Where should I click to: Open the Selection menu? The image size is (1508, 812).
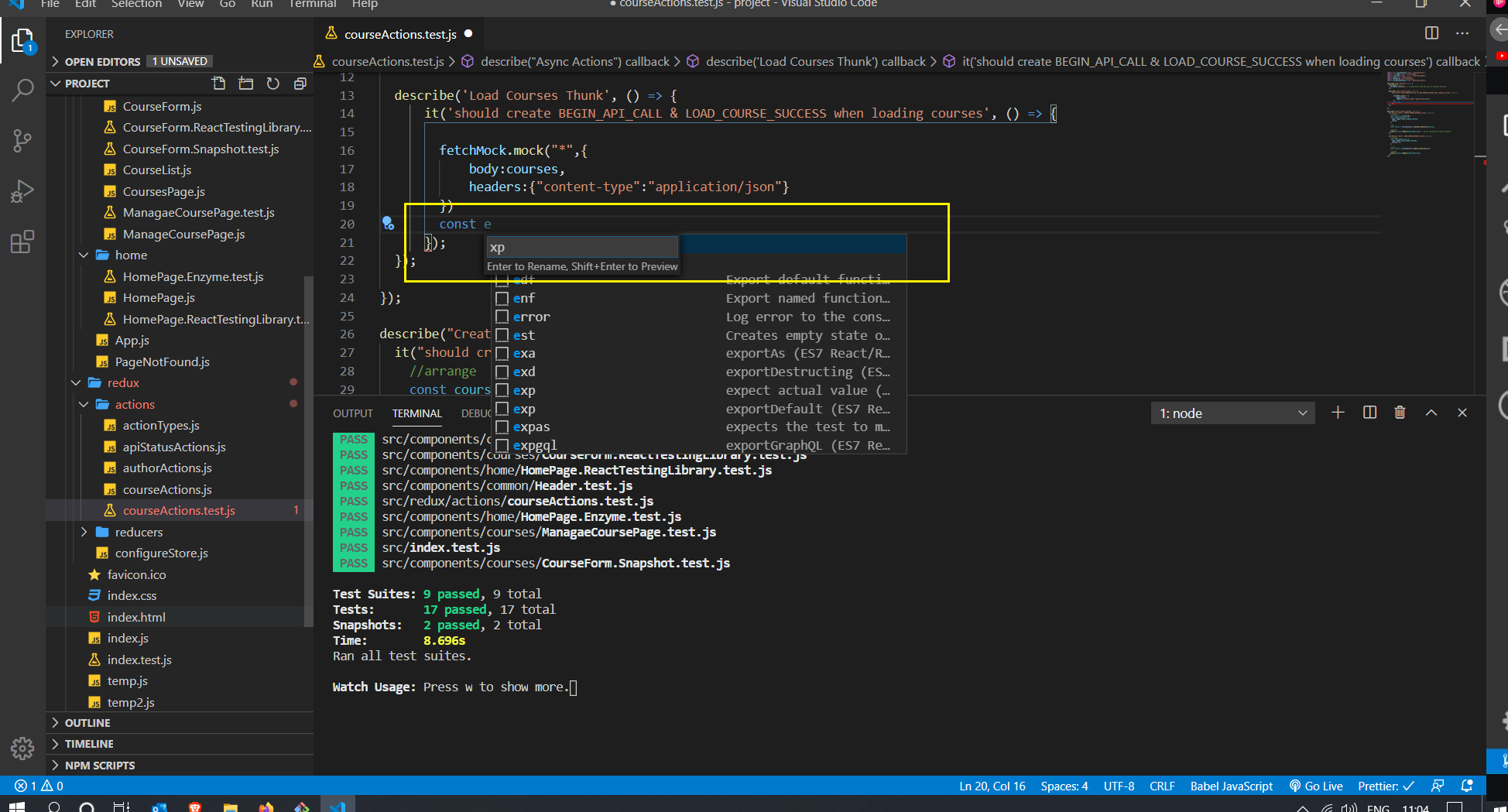136,4
